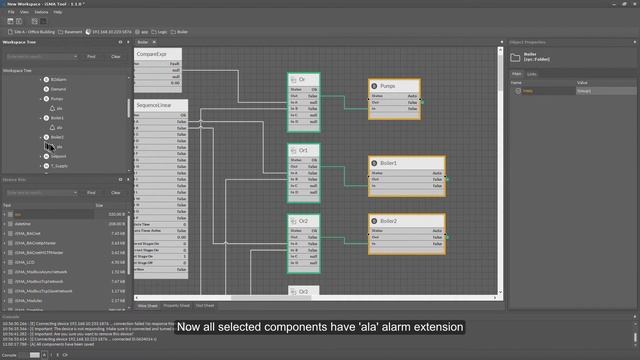Click the Object Properties panel pin icon

[634, 42]
